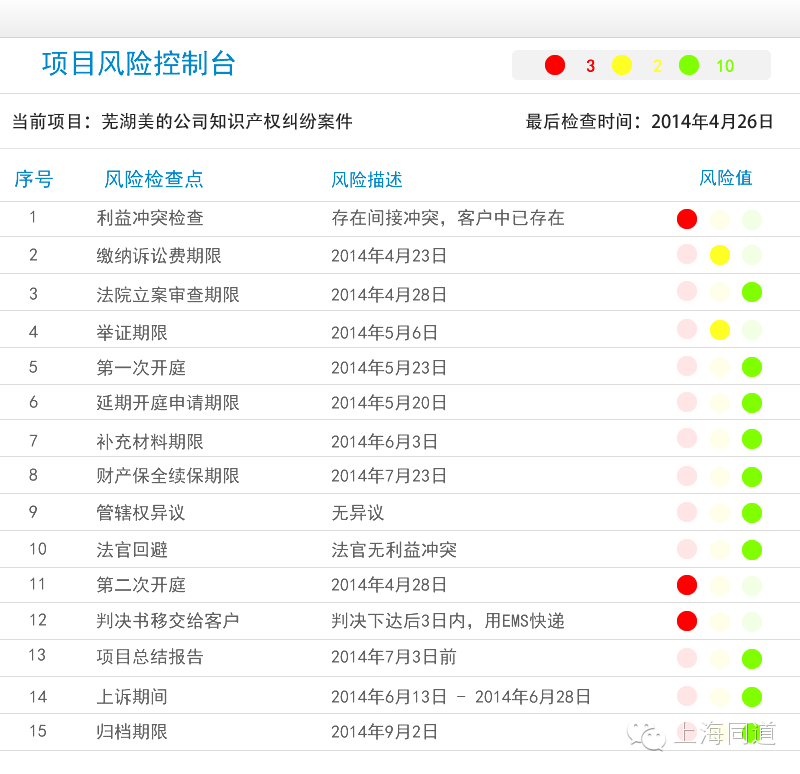Click the yellow count number 2

[657, 66]
